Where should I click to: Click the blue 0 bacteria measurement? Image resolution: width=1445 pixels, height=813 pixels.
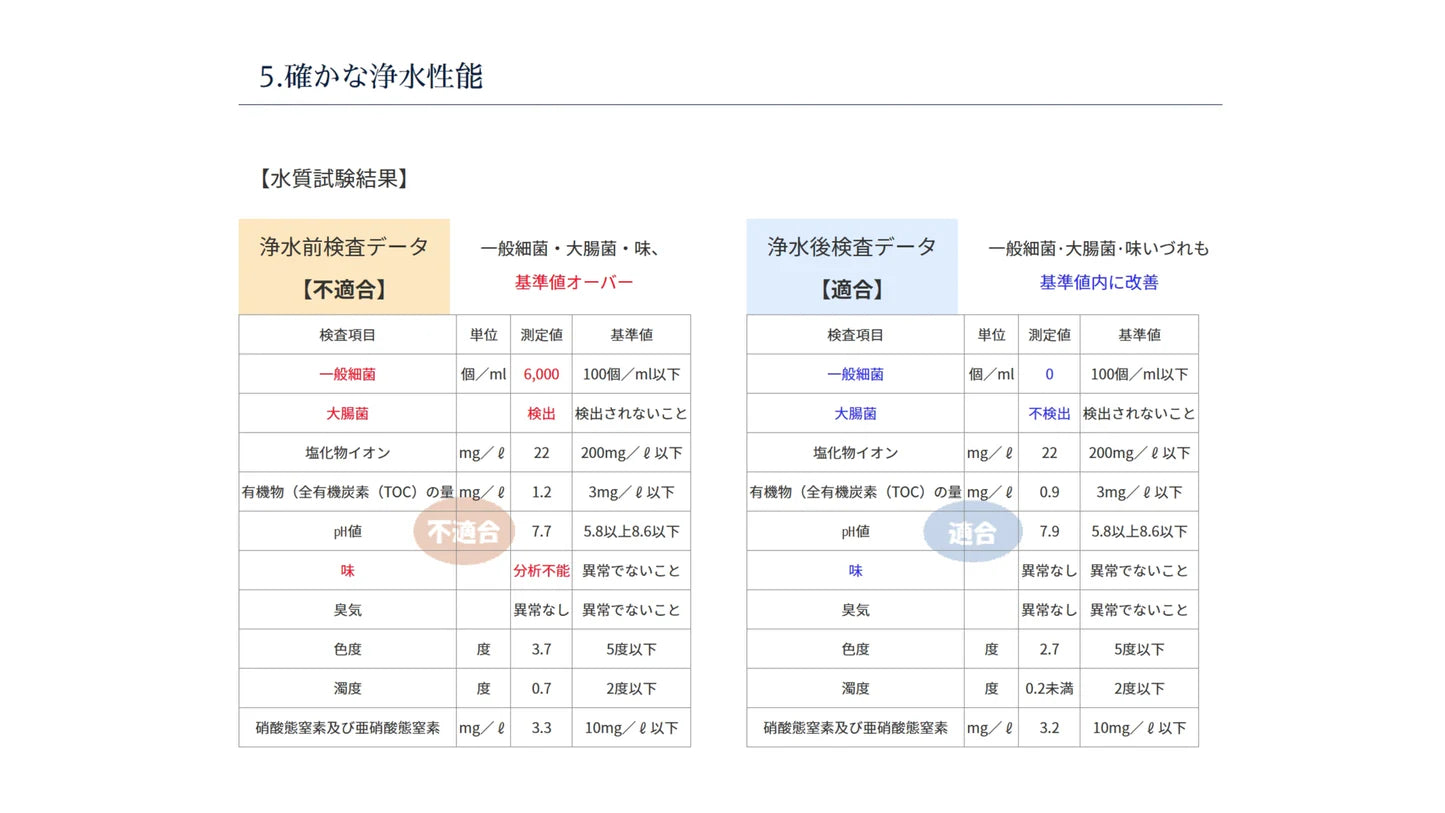pyautogui.click(x=1049, y=374)
